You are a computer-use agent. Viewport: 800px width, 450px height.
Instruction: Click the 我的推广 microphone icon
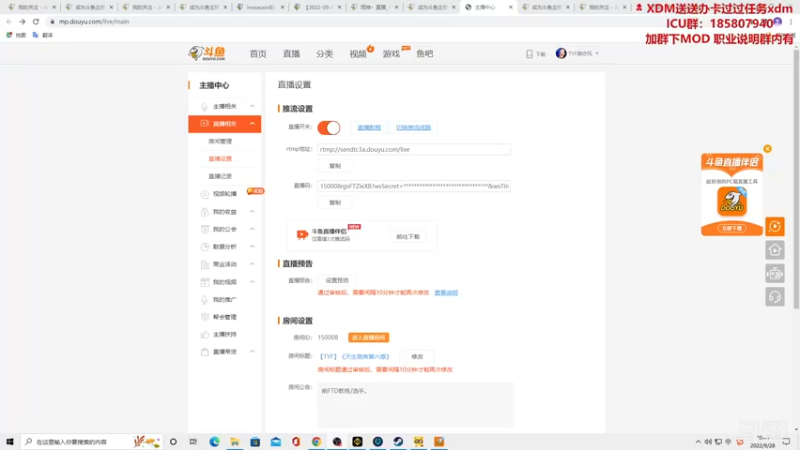click(205, 299)
